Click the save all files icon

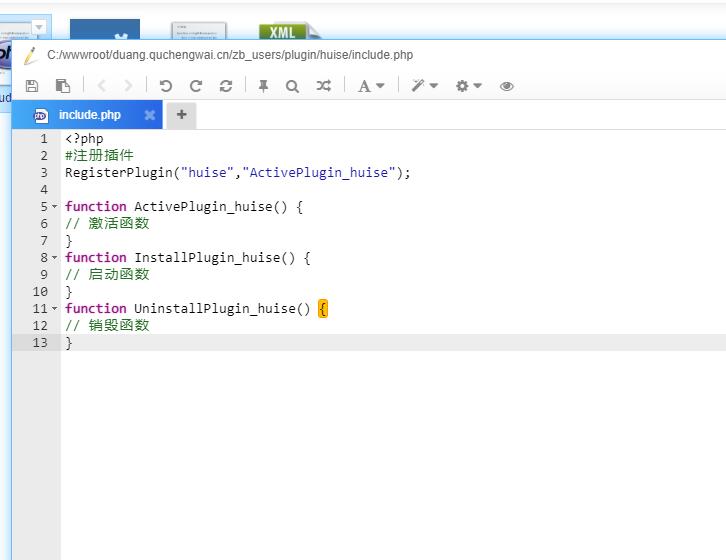(62, 86)
